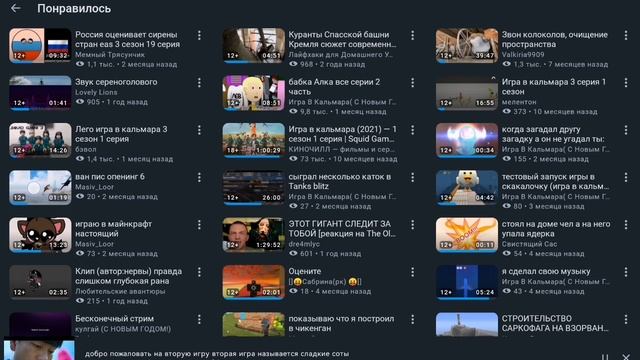Open channel name 'dre4mlyc'
This screenshot has height=360, width=640.
304,244
